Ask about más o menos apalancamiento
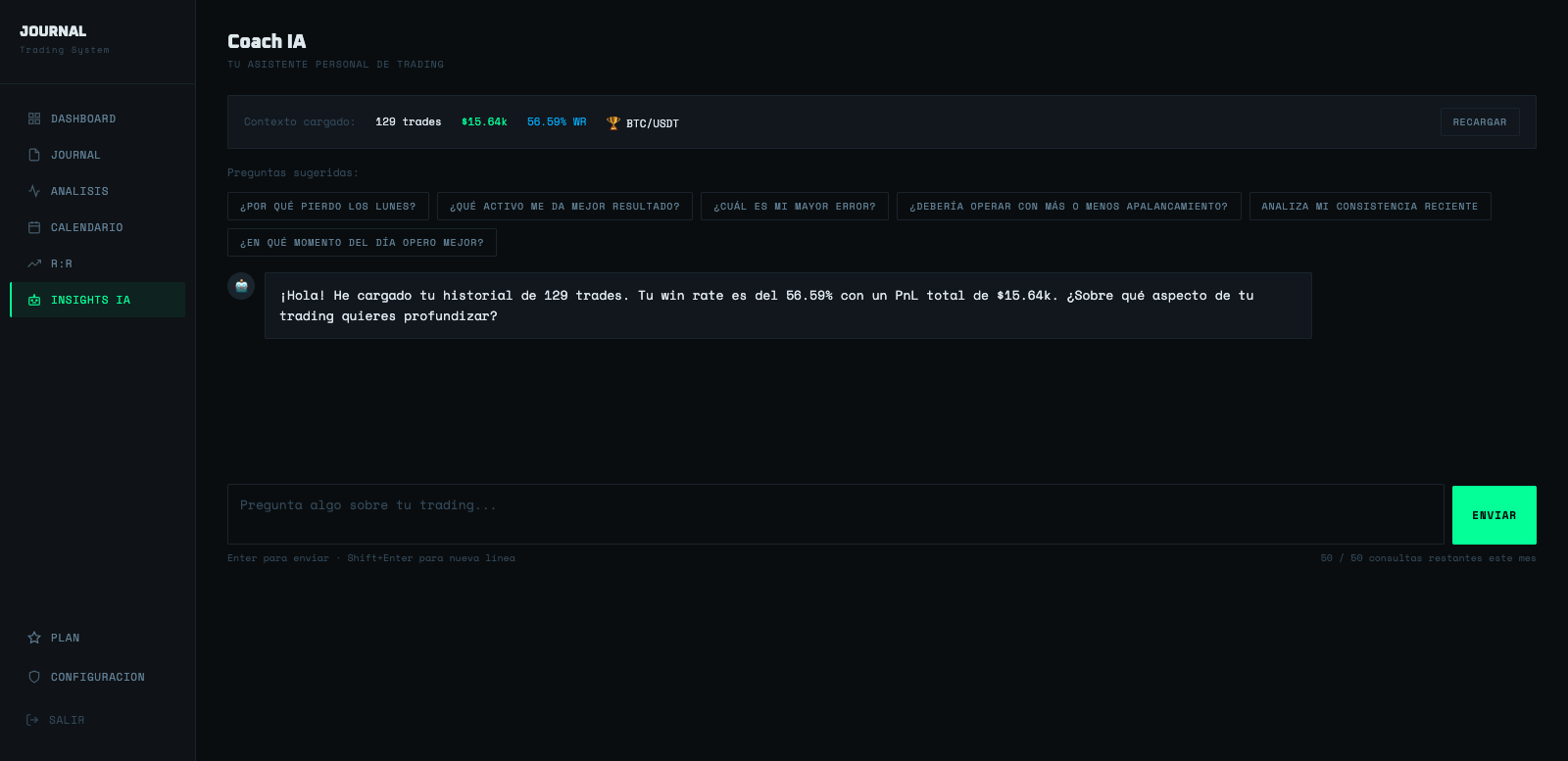Image resolution: width=1568 pixels, height=761 pixels. tap(1068, 207)
